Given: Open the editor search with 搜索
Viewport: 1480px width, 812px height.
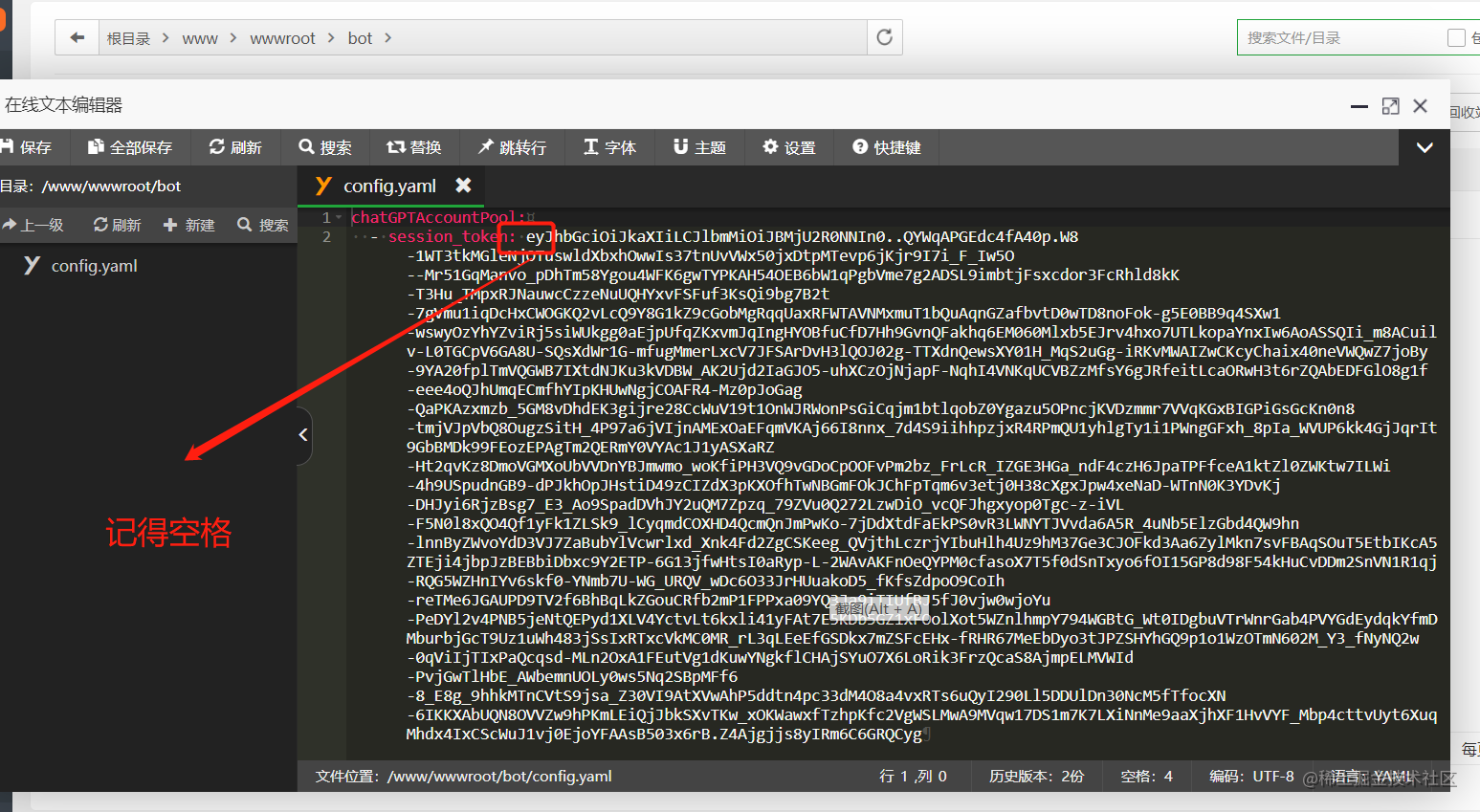Looking at the screenshot, I should [325, 147].
